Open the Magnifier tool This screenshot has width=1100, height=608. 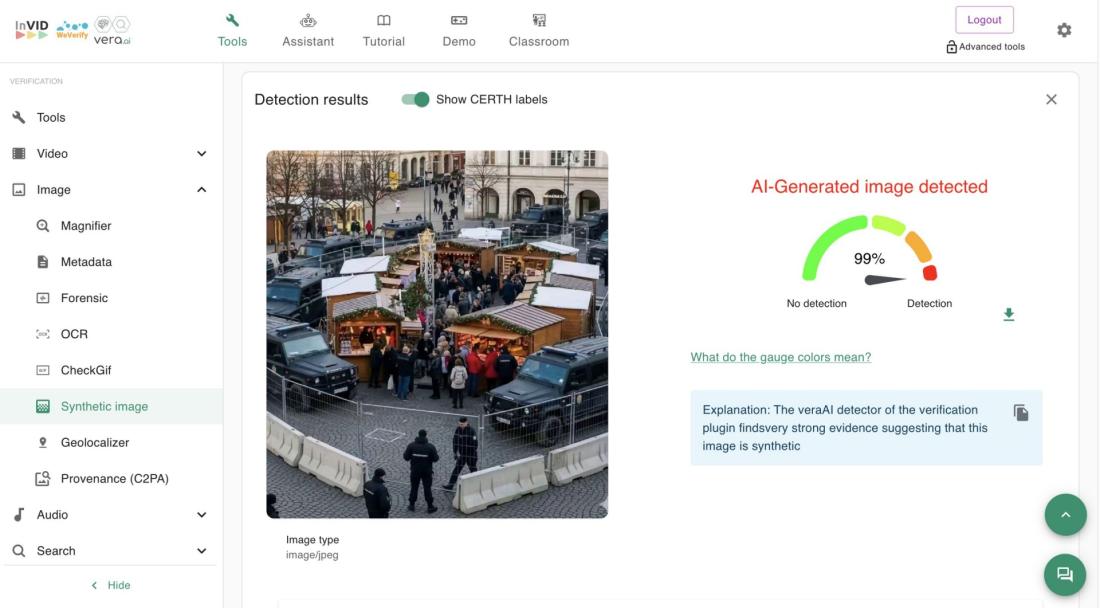pos(85,226)
